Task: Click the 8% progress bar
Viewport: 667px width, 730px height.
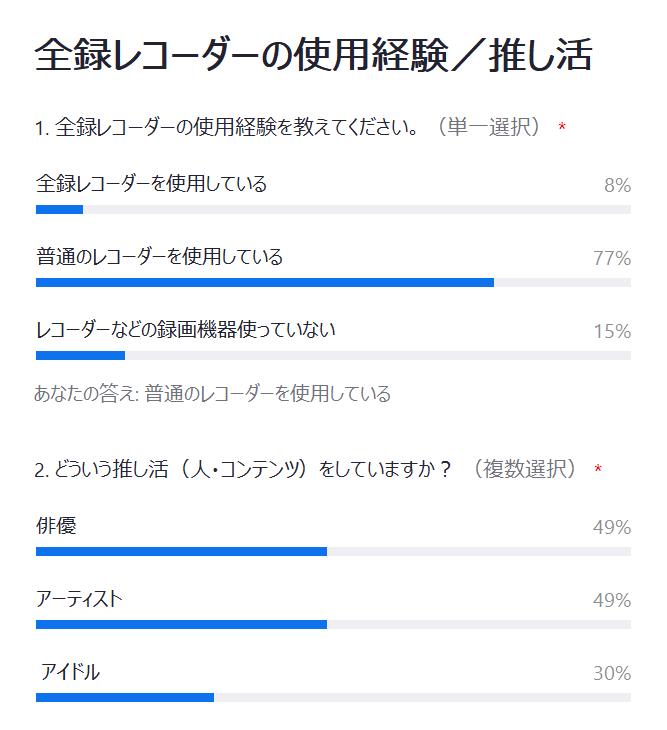Action: pos(333,210)
